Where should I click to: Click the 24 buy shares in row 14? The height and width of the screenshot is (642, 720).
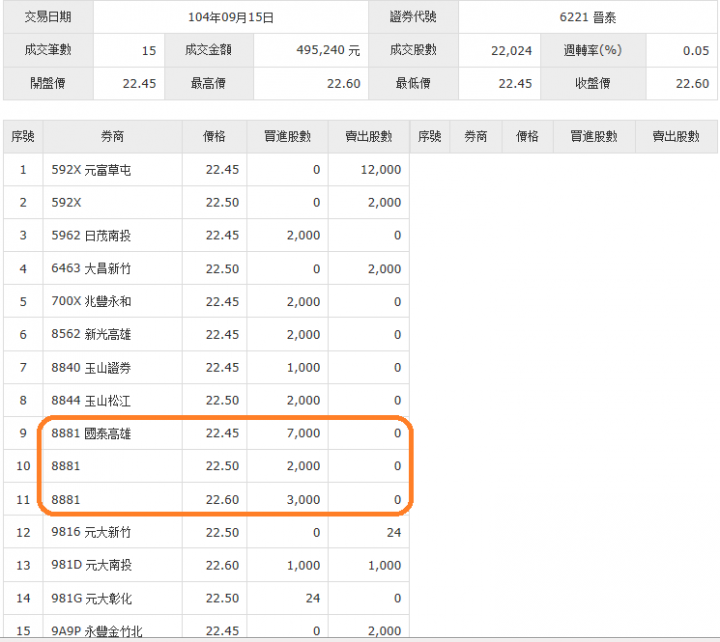point(313,598)
